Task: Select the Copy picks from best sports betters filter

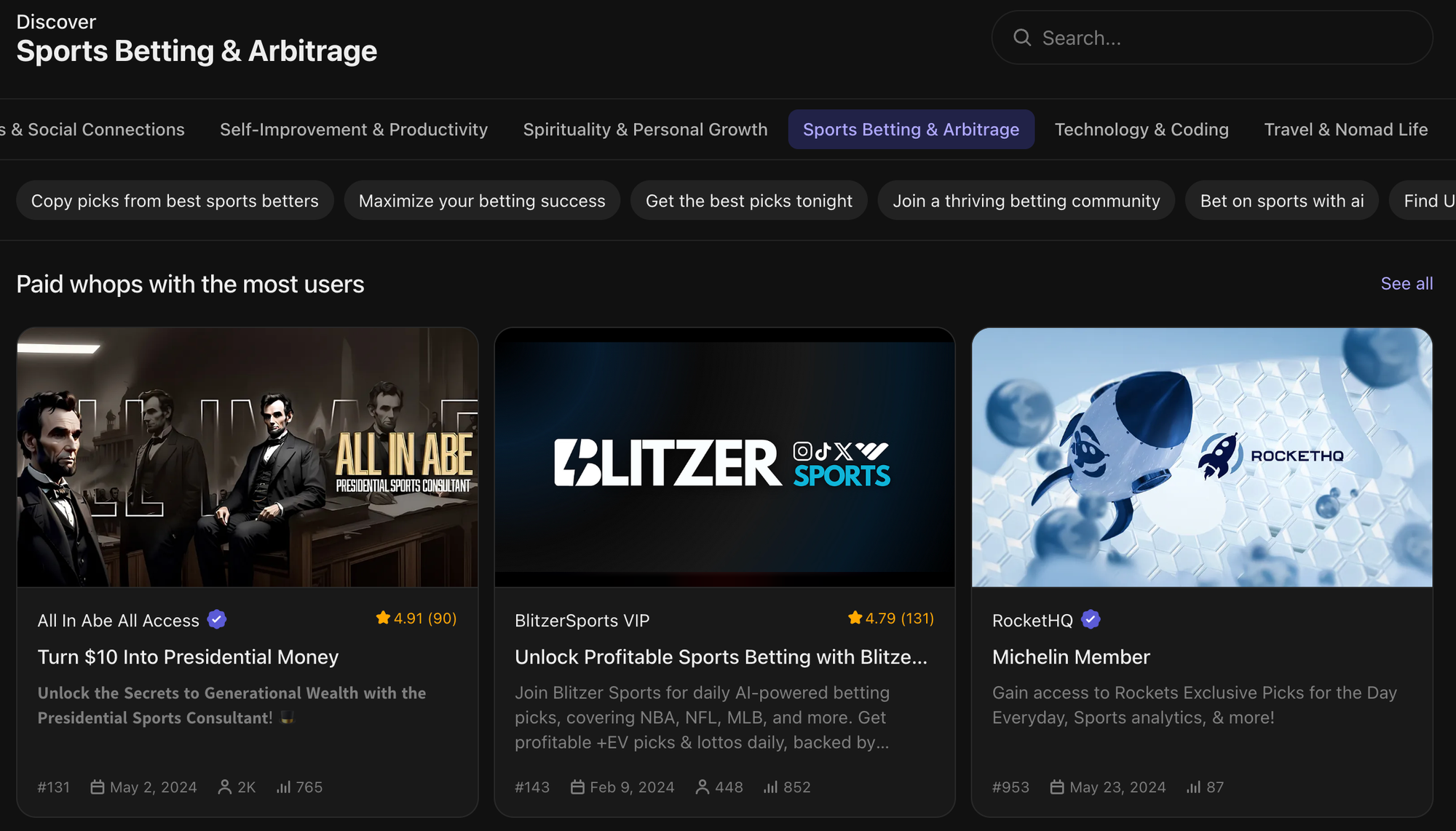Action: (175, 200)
